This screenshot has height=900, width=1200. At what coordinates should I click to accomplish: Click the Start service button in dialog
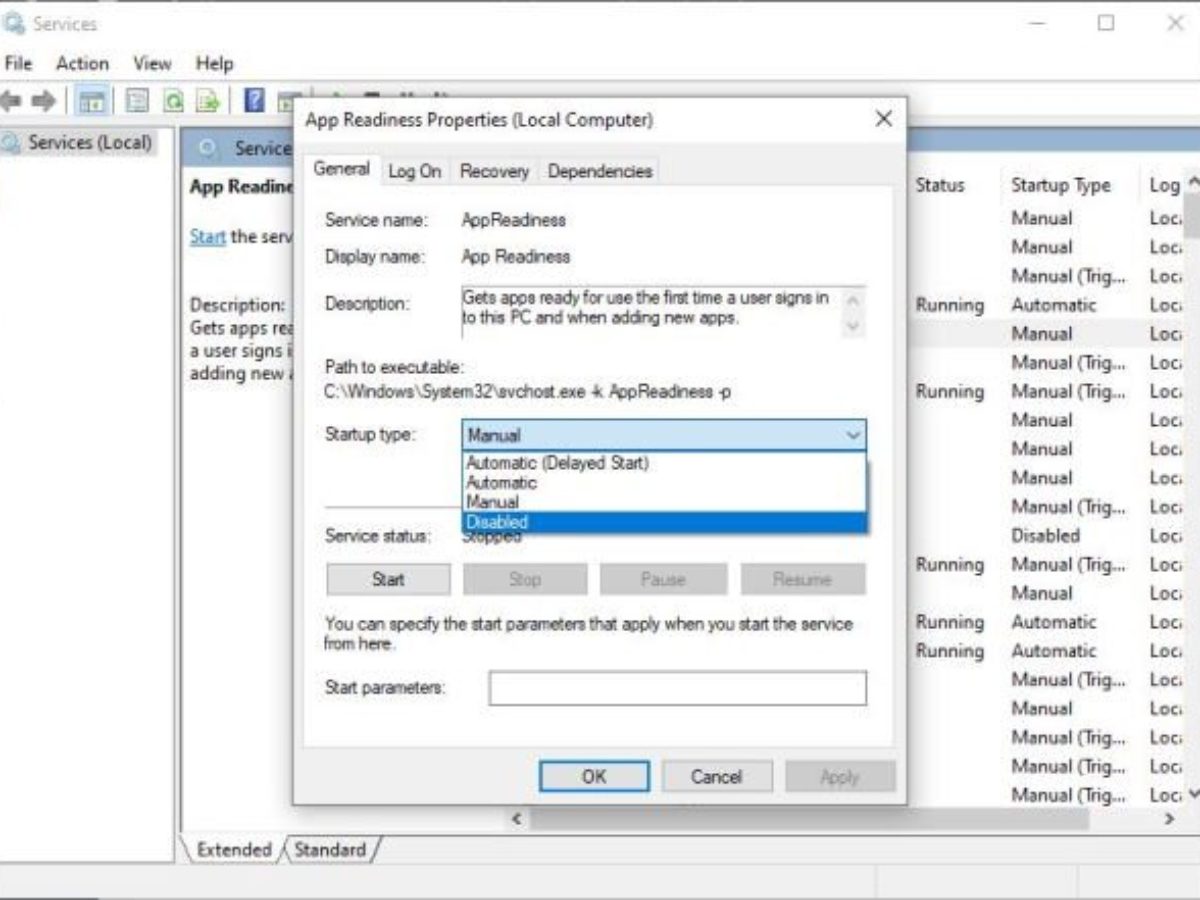pyautogui.click(x=388, y=579)
